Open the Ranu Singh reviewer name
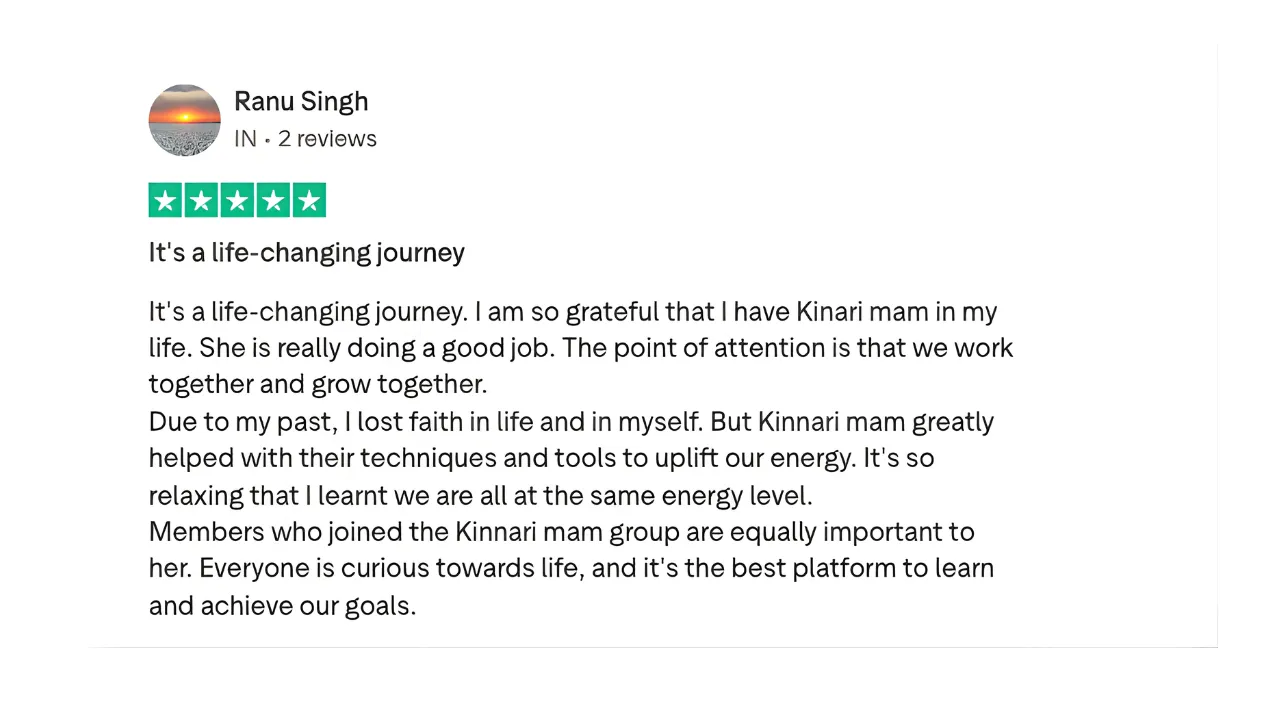The width and height of the screenshot is (1280, 720). tap(301, 102)
